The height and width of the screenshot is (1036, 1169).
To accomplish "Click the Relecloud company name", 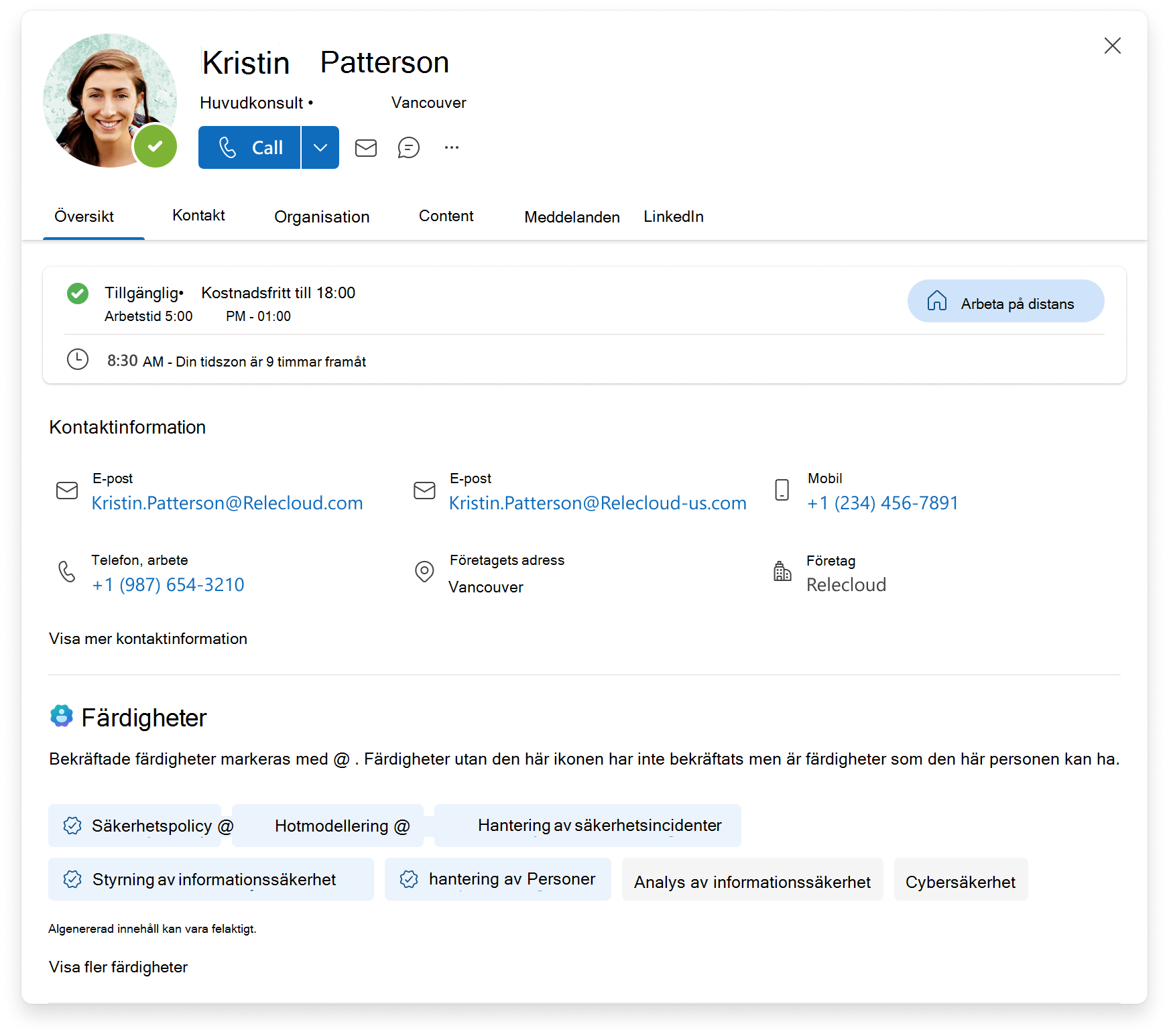I will (x=846, y=584).
